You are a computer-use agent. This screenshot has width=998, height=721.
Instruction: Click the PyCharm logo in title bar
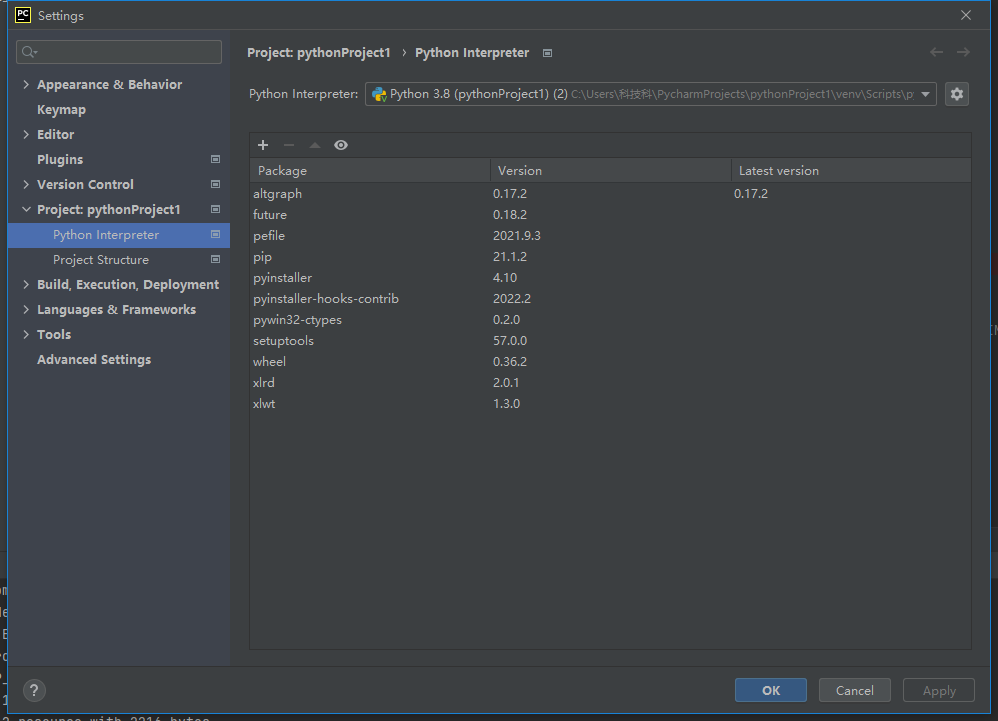23,15
